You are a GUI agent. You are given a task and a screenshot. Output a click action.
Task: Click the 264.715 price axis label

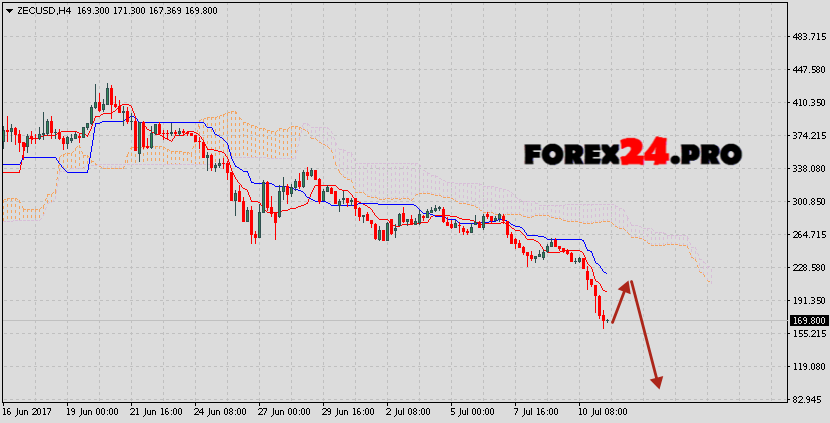806,235
